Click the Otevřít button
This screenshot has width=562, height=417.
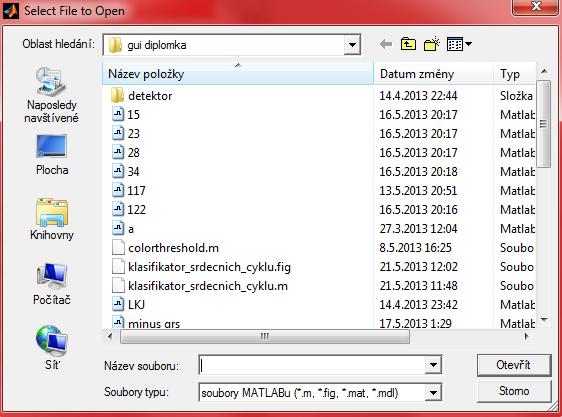coord(514,365)
